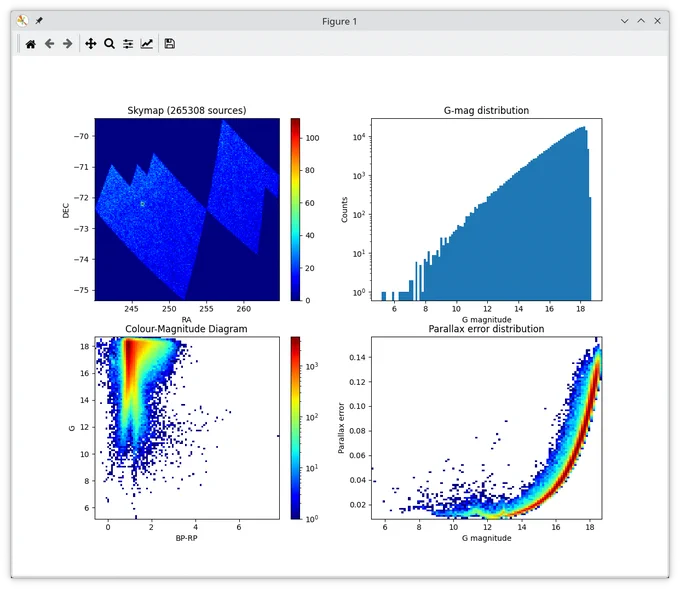680x589 pixels.
Task: Click the 'Counts' axis label
Action: click(344, 209)
